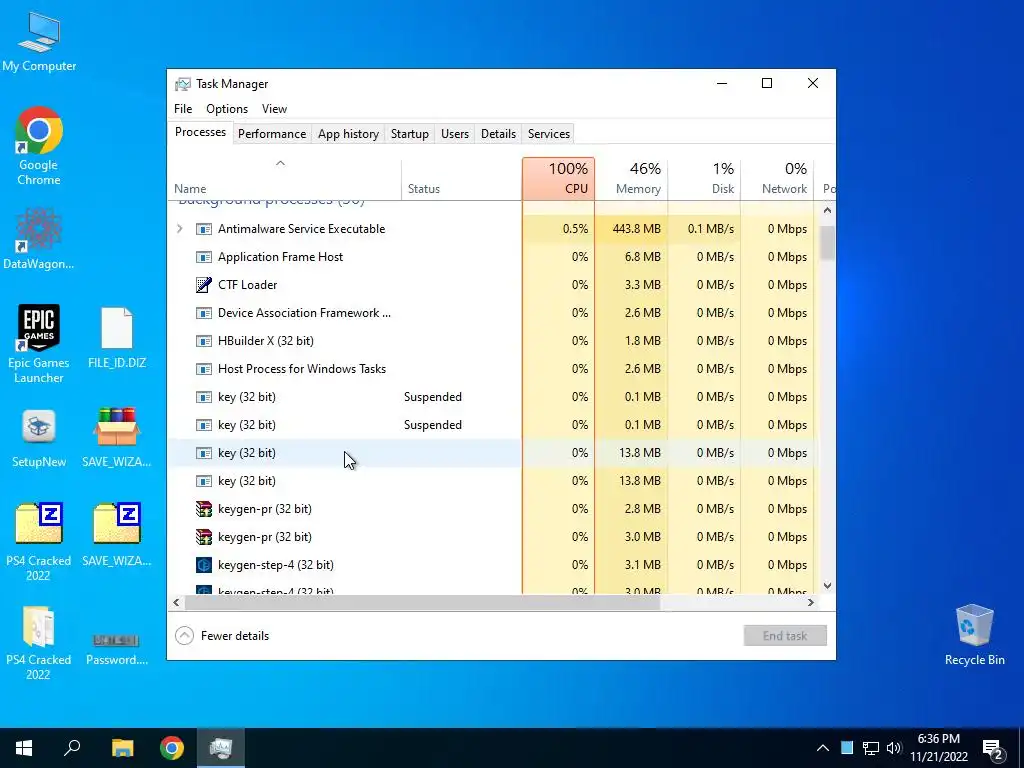Switch to the Details tab

point(498,133)
